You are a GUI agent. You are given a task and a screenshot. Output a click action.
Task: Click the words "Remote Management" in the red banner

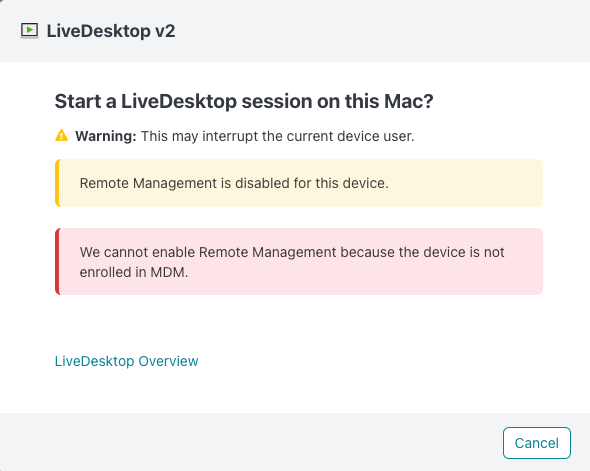pos(268,252)
